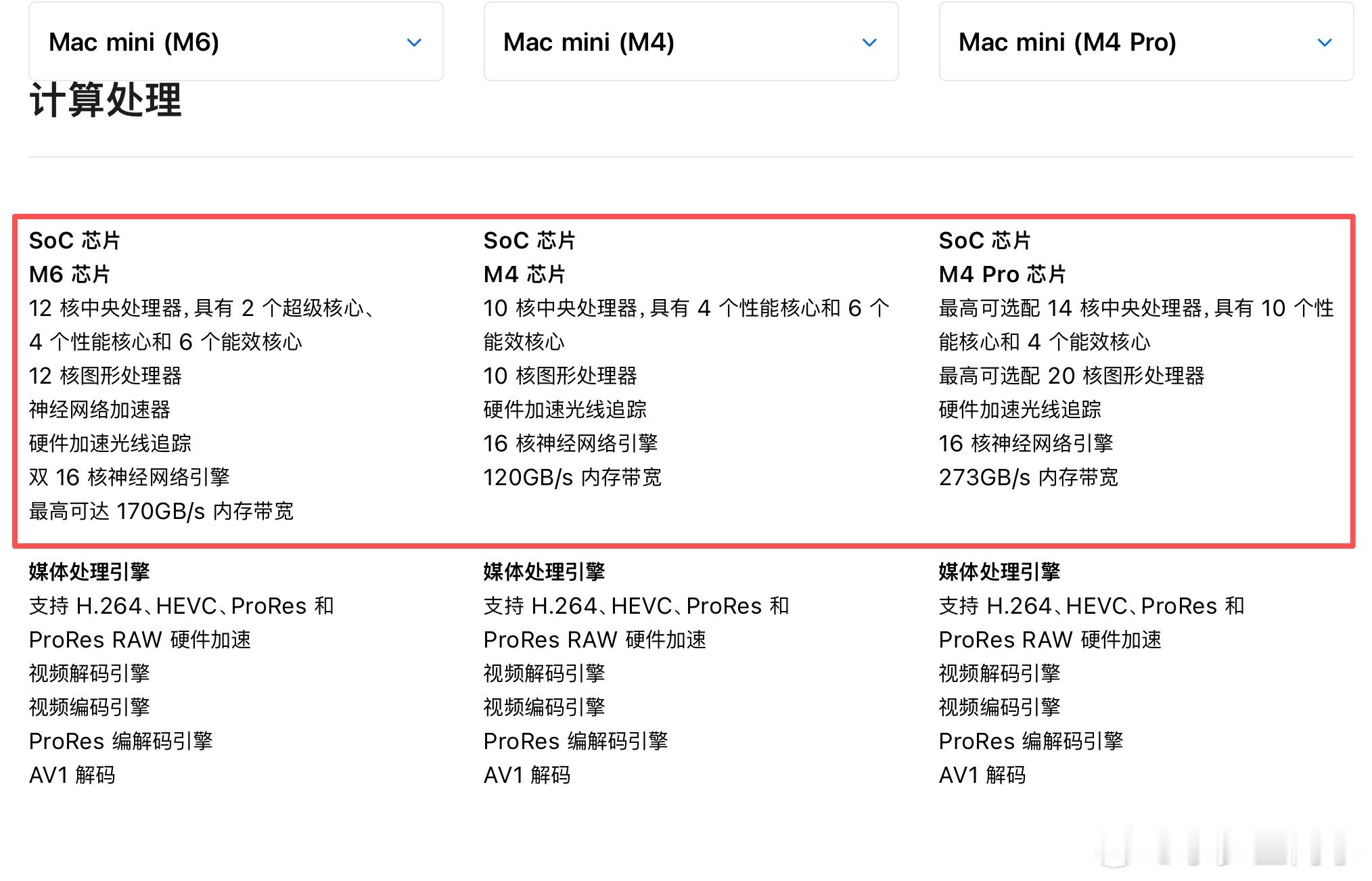This screenshot has height=881, width=1372.
Task: Click 硬件加速光线追踪 in the M4 column
Action: coord(565,409)
